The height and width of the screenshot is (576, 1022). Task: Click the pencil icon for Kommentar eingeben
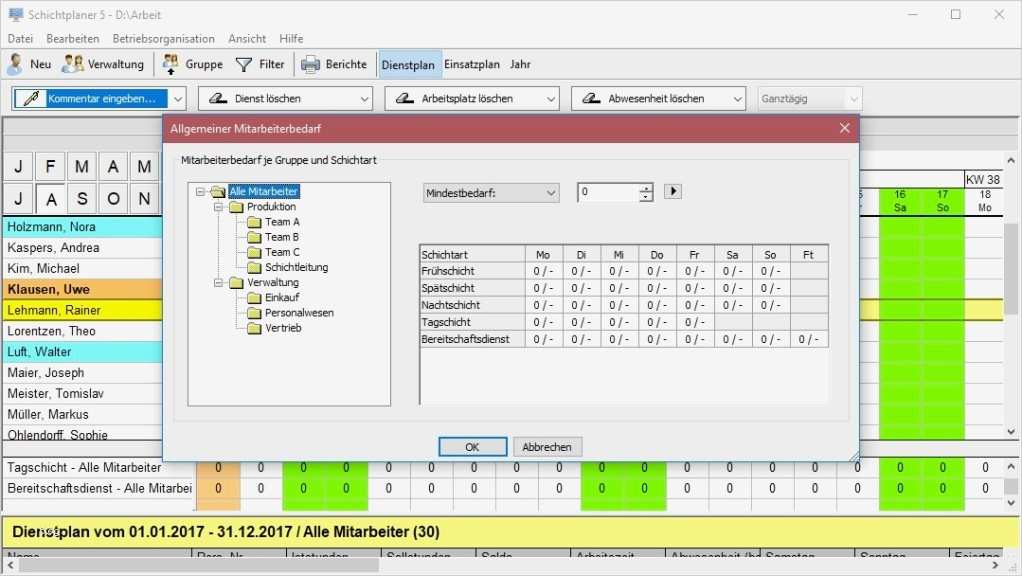pyautogui.click(x=30, y=98)
